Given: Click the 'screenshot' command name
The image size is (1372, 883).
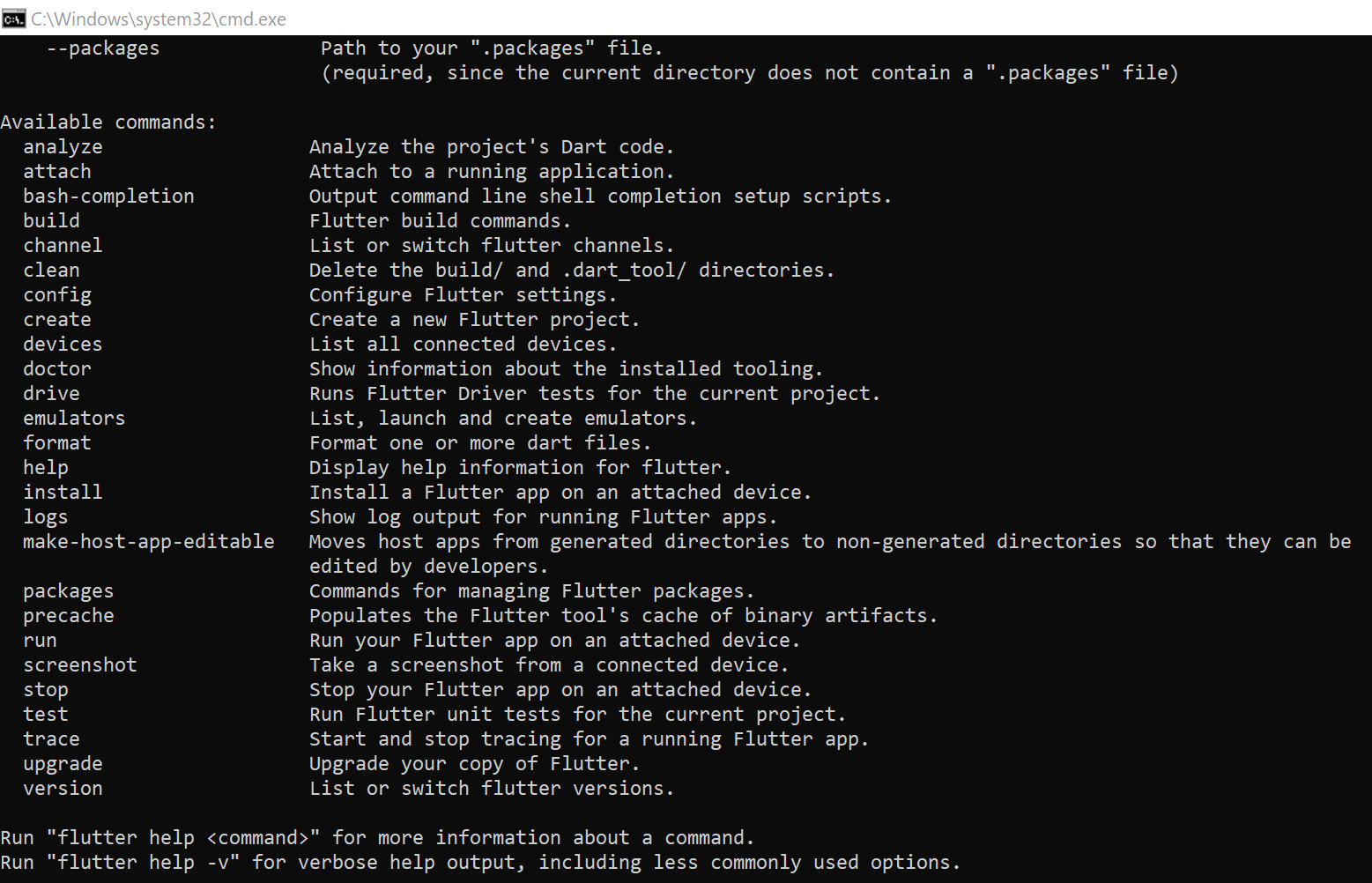Looking at the screenshot, I should tap(80, 665).
